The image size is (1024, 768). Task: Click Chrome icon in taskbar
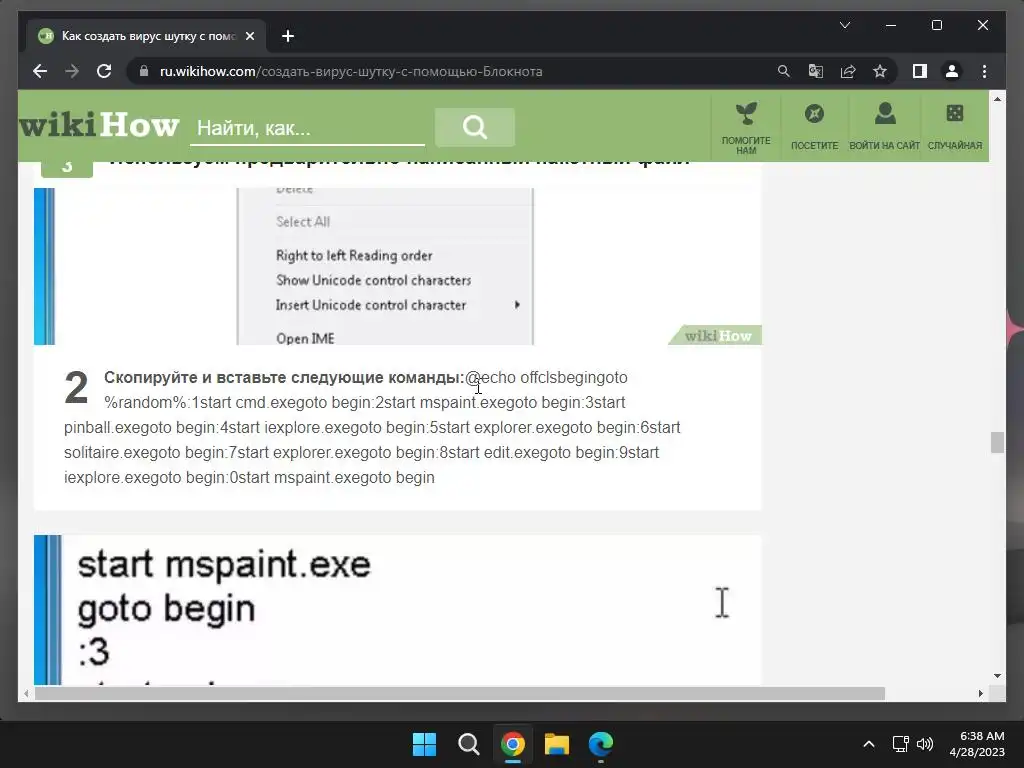click(x=513, y=744)
